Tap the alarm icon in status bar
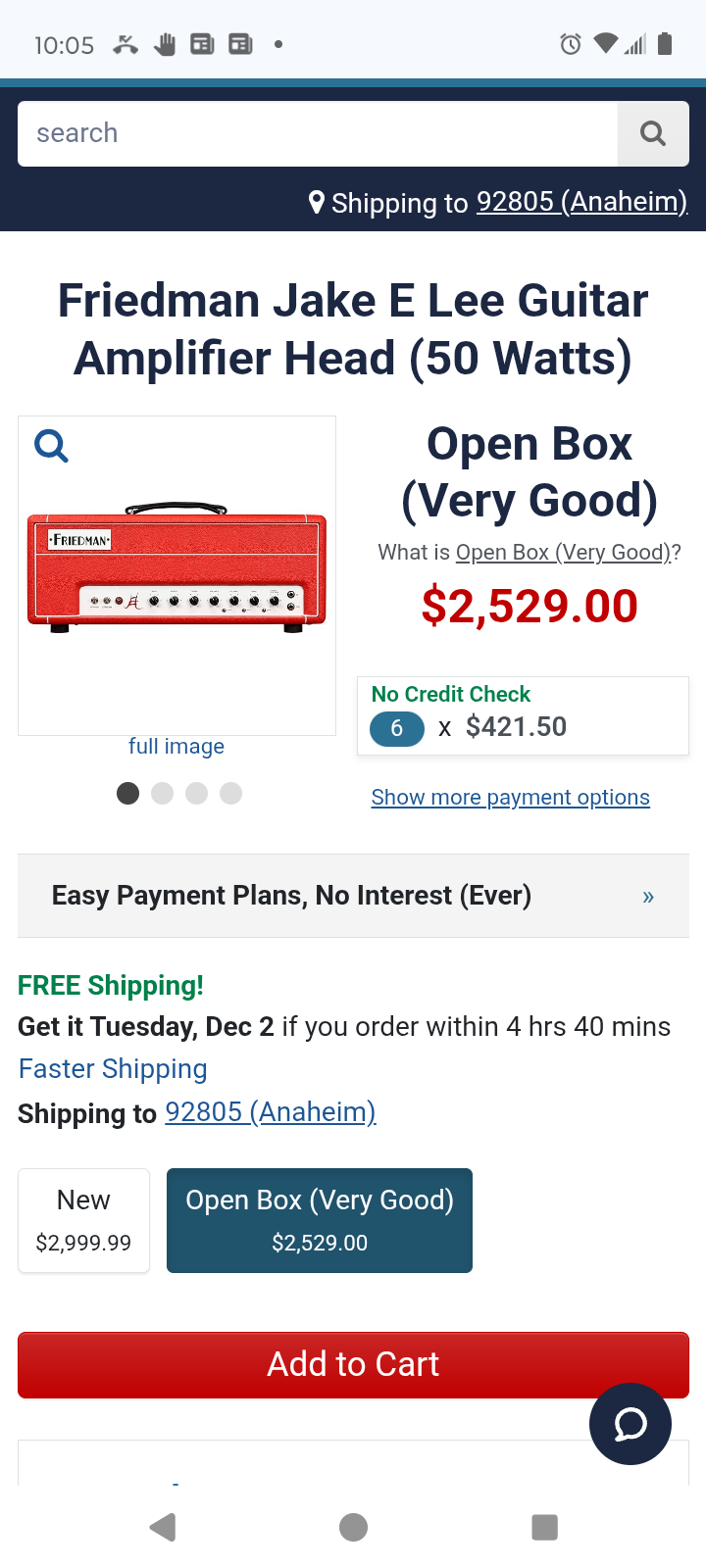This screenshot has height=1568, width=706. (x=571, y=44)
